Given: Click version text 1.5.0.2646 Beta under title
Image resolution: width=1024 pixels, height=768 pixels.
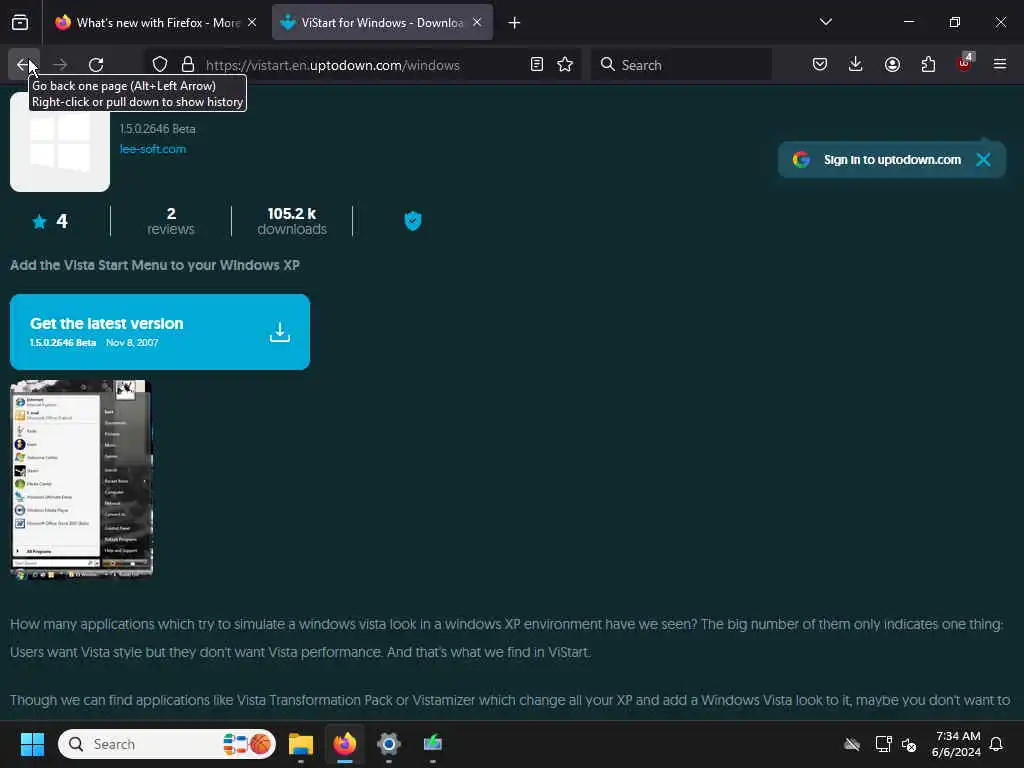Looking at the screenshot, I should pos(157,129).
